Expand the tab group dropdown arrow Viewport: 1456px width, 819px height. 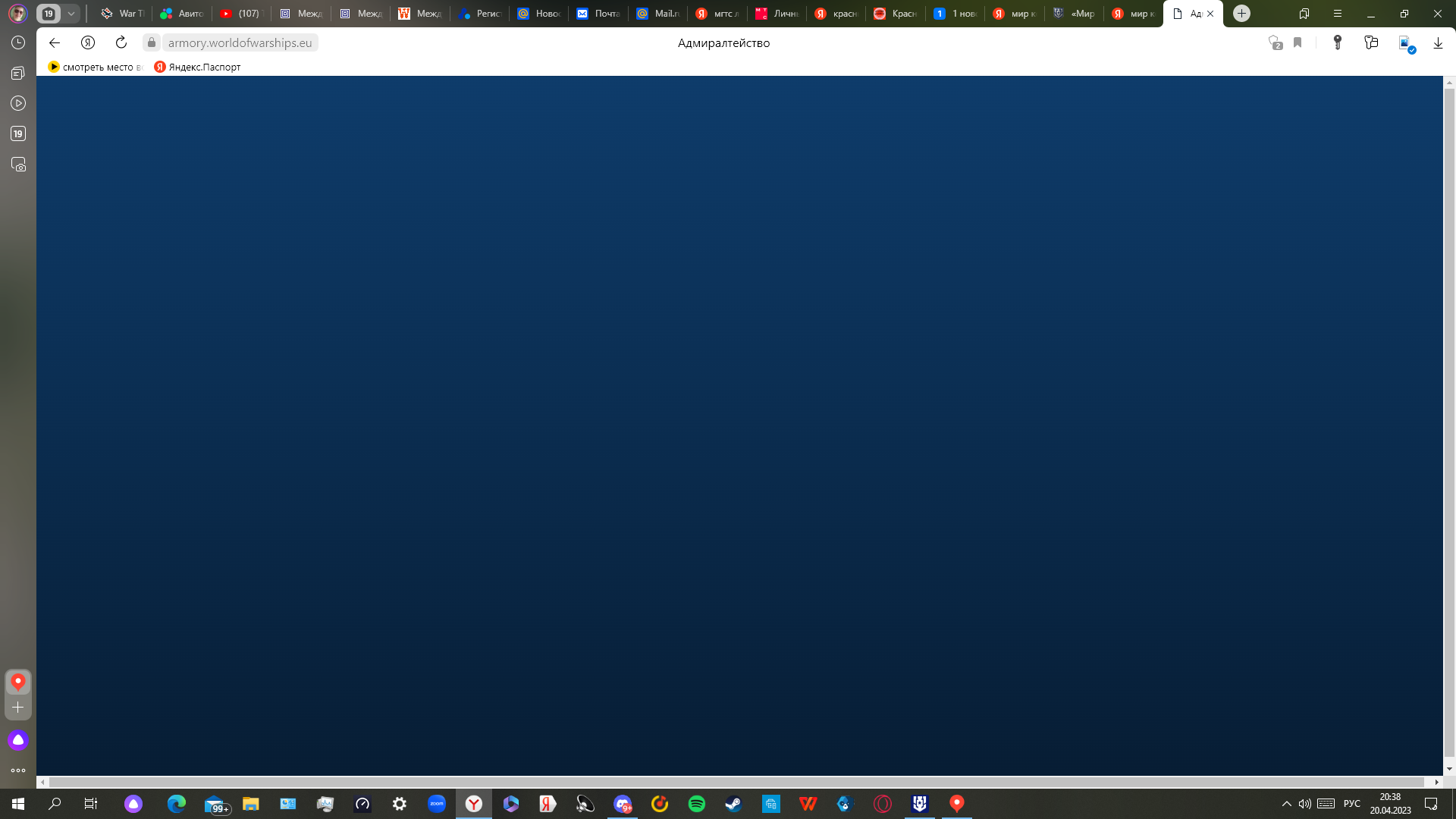point(71,14)
